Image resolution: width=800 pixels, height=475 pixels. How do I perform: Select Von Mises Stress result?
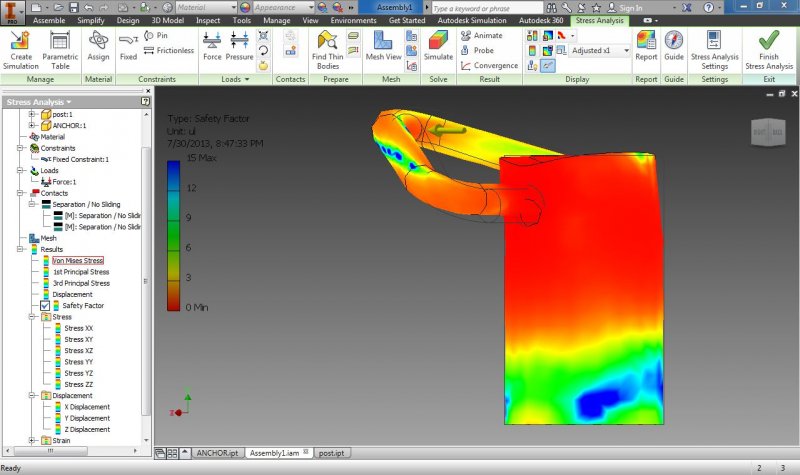click(78, 260)
